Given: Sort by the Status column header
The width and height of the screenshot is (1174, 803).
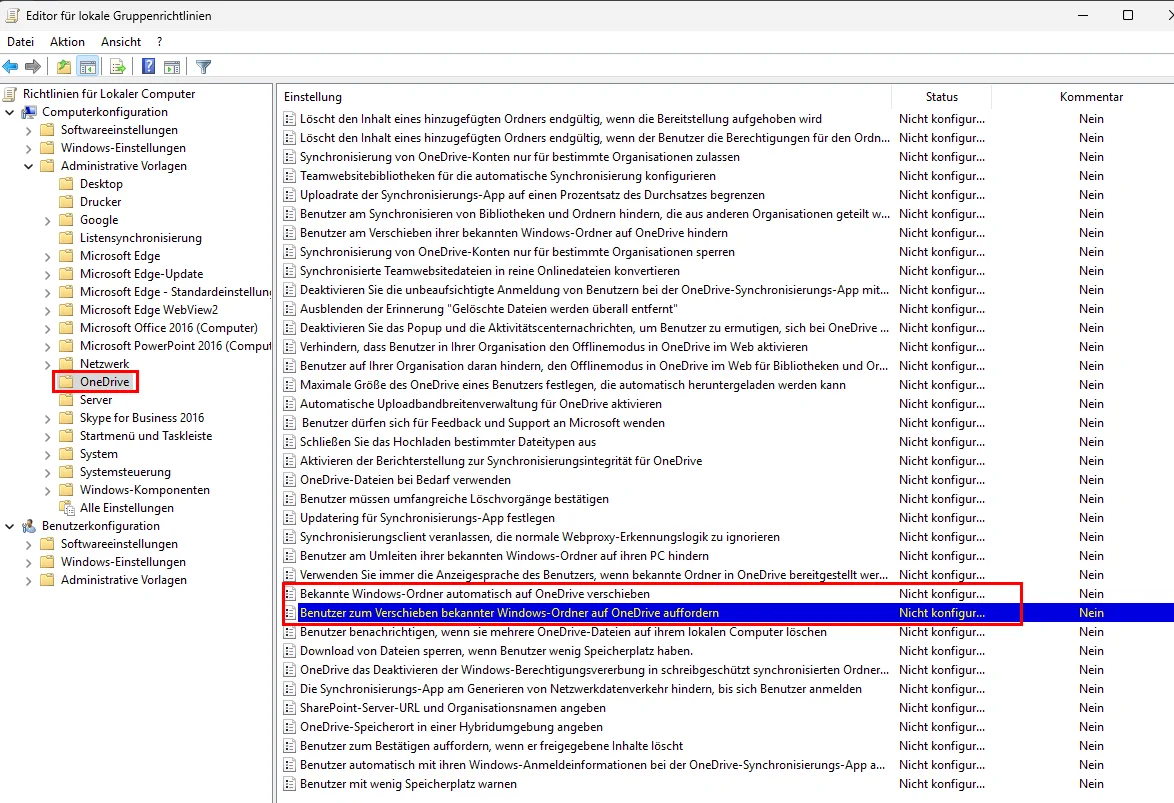Looking at the screenshot, I should click(x=941, y=97).
